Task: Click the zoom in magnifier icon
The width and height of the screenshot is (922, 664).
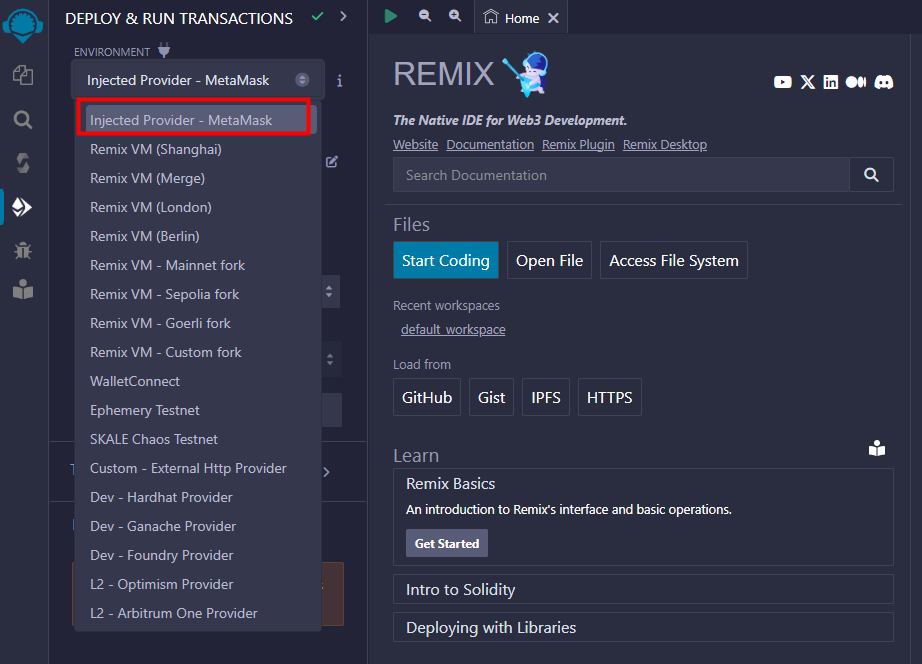Action: point(455,16)
